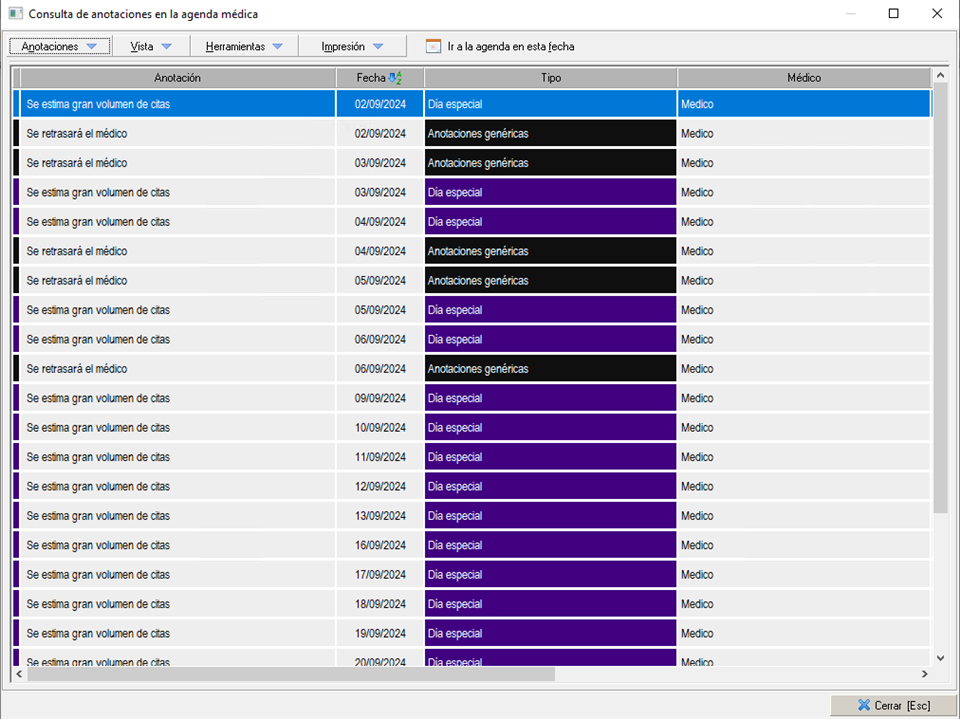The width and height of the screenshot is (960, 719).
Task: Click the Médico column header
Action: (x=803, y=78)
